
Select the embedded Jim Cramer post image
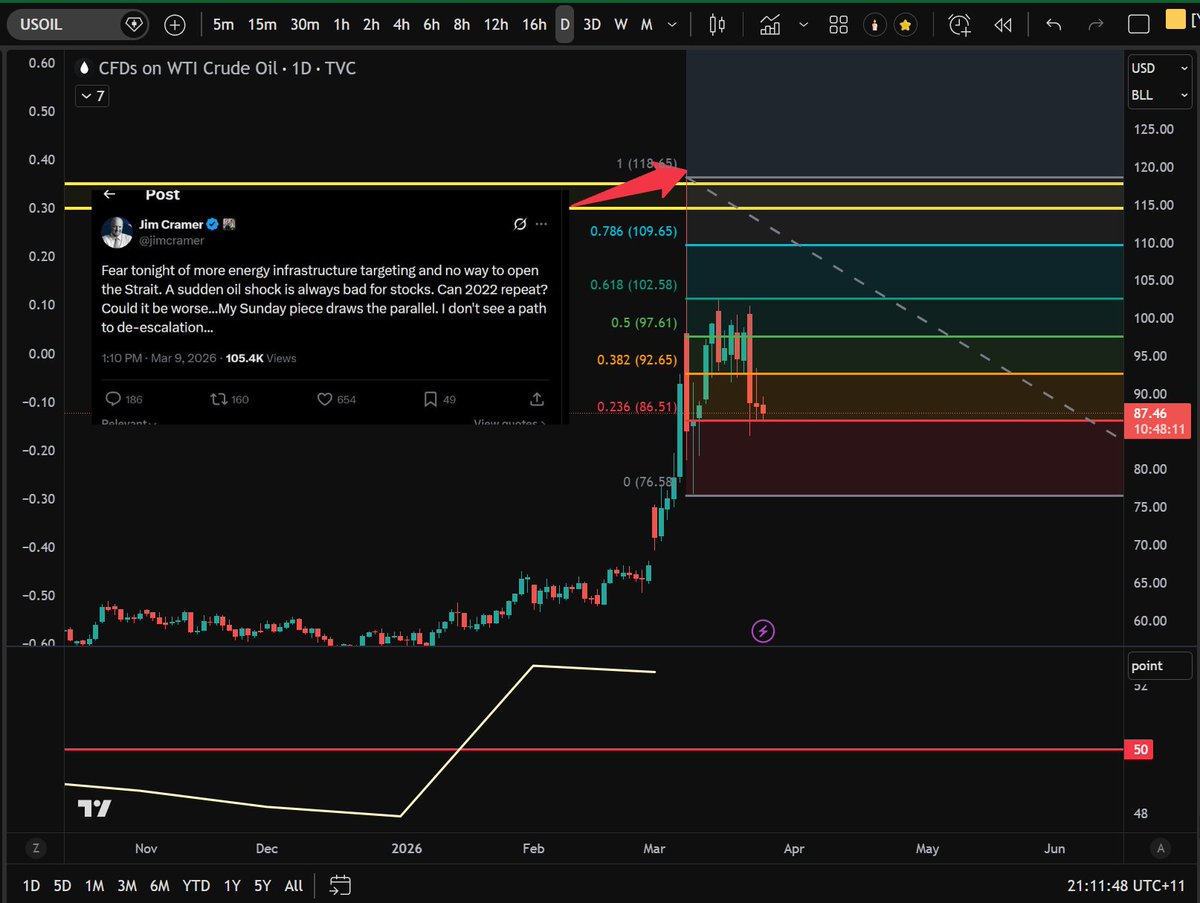[x=330, y=307]
